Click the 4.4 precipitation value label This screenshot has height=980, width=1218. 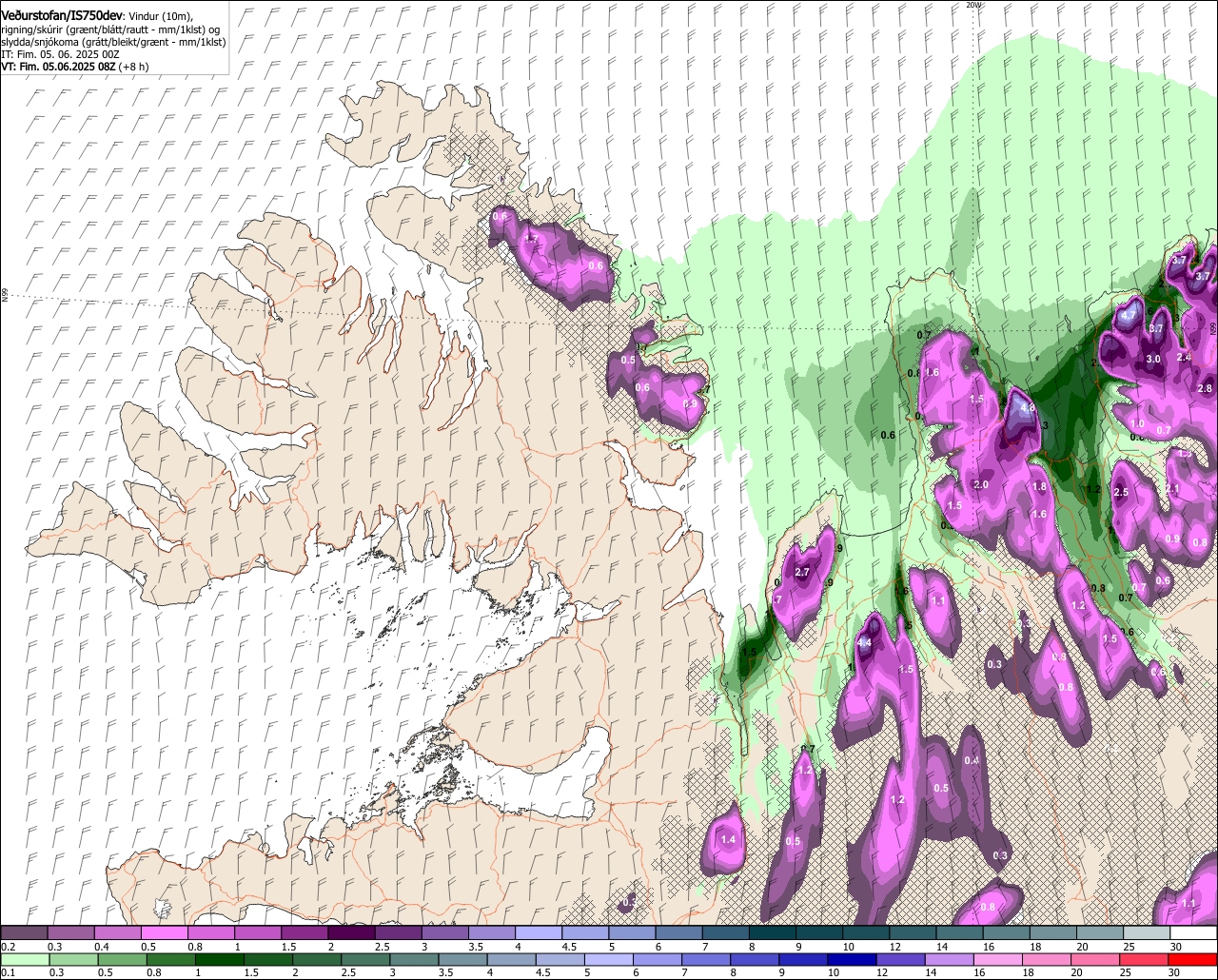pos(864,644)
